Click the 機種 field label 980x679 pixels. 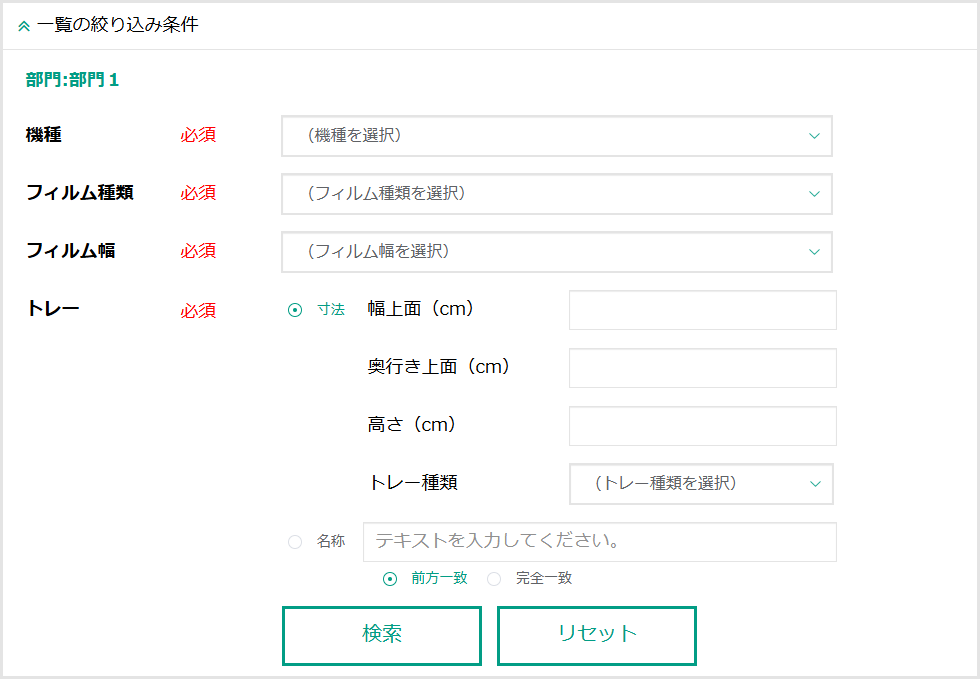pos(44,135)
